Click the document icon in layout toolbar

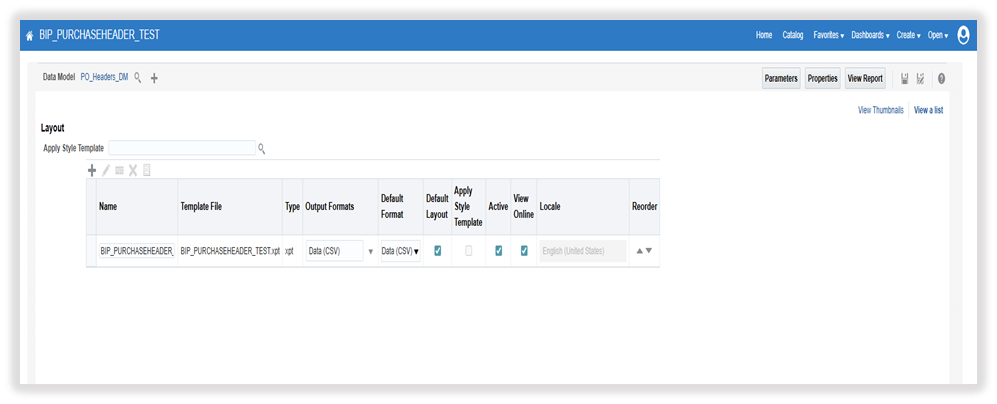click(x=147, y=170)
